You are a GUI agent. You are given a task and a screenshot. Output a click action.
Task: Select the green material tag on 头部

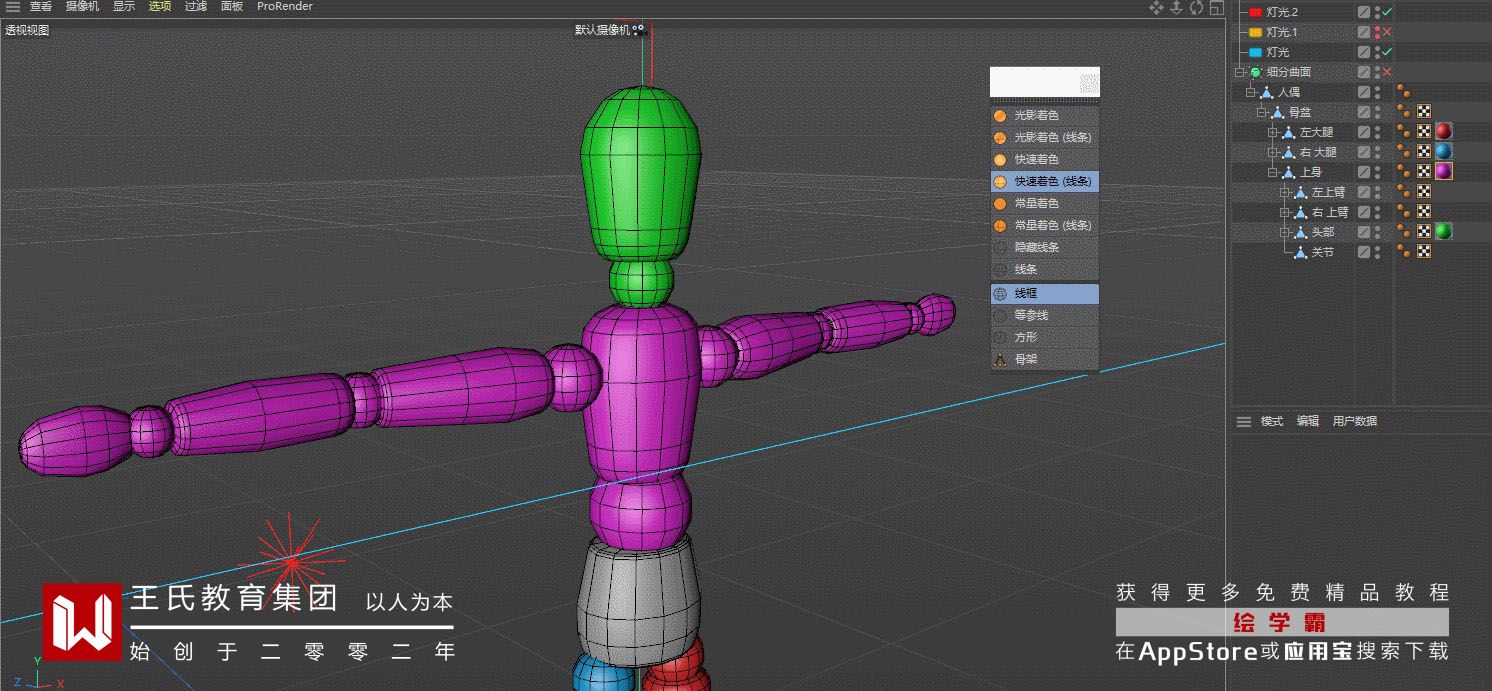1443,231
